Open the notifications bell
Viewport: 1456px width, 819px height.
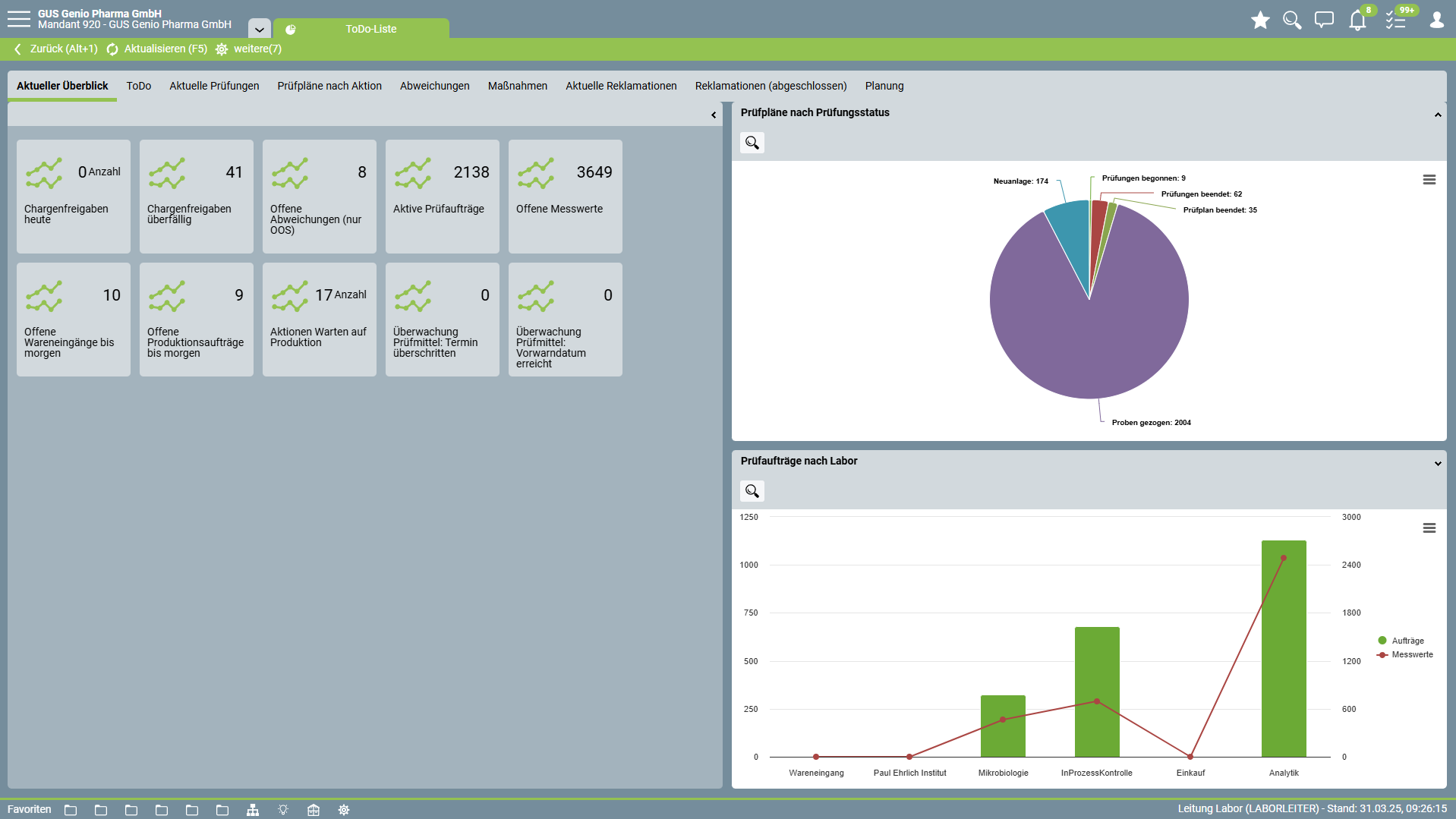pos(1357,20)
